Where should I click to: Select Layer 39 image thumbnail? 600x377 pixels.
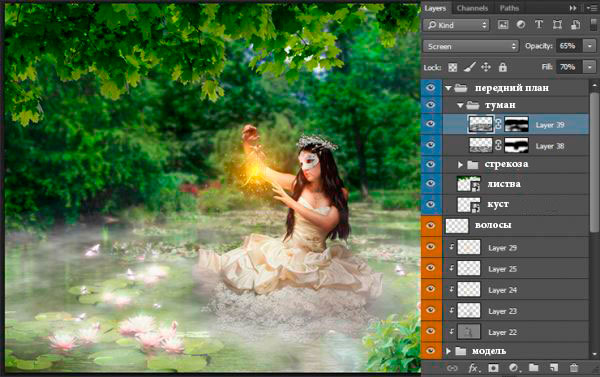(x=481, y=124)
